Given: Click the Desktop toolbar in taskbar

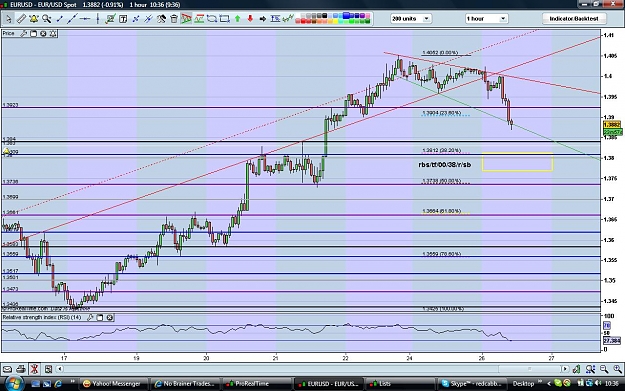Looking at the screenshot, I should [523, 384].
